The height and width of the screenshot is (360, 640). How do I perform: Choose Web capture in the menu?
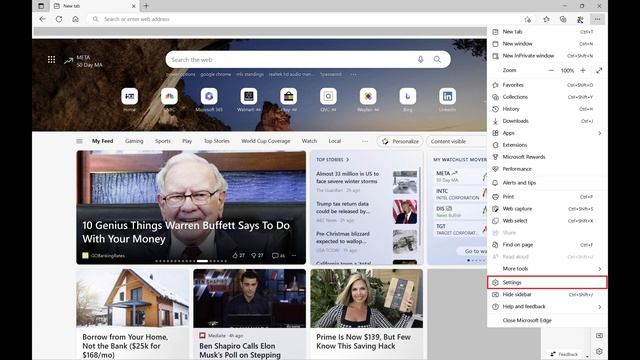547,209
